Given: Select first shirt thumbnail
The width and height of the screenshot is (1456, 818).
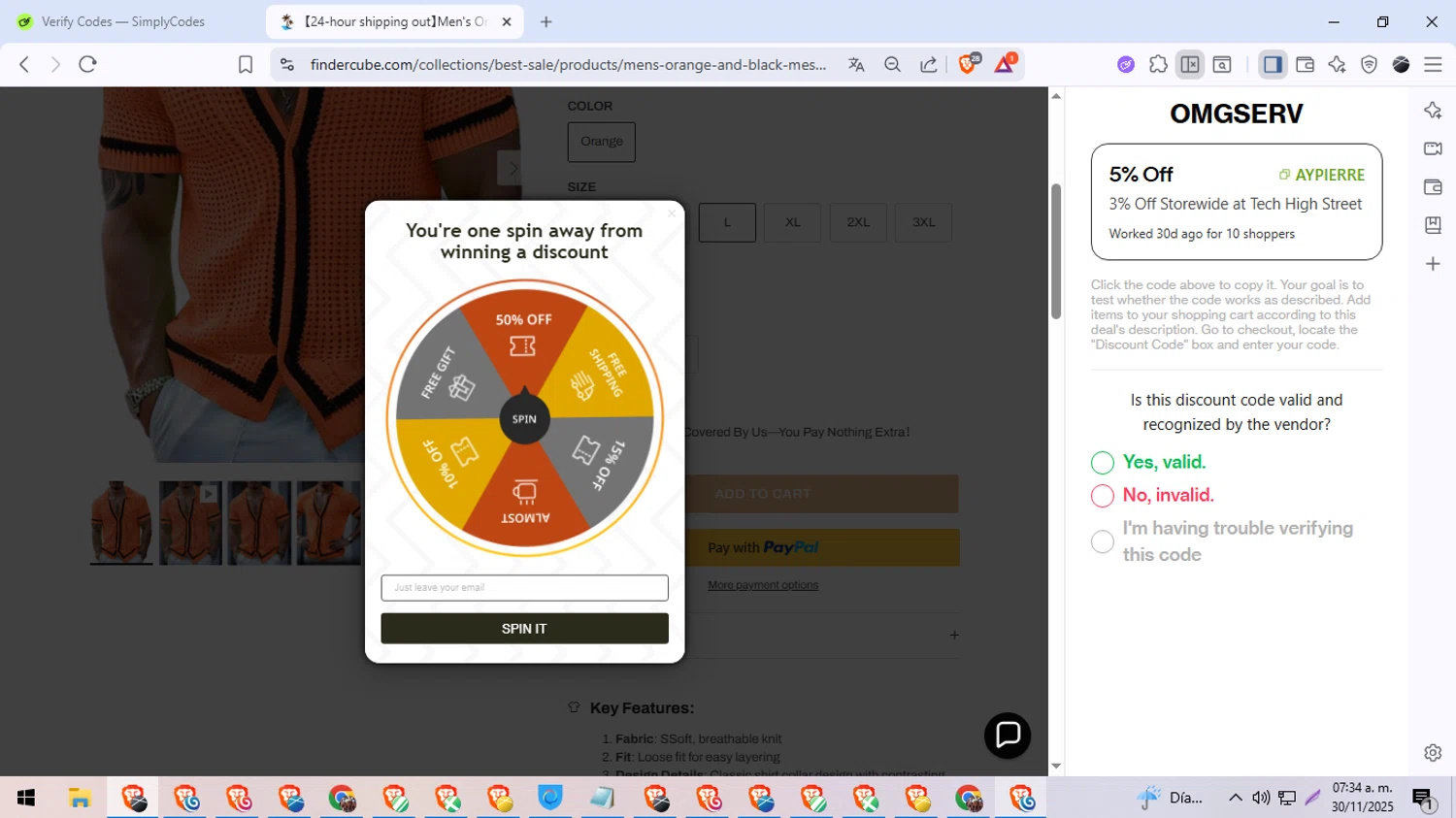Looking at the screenshot, I should [121, 522].
